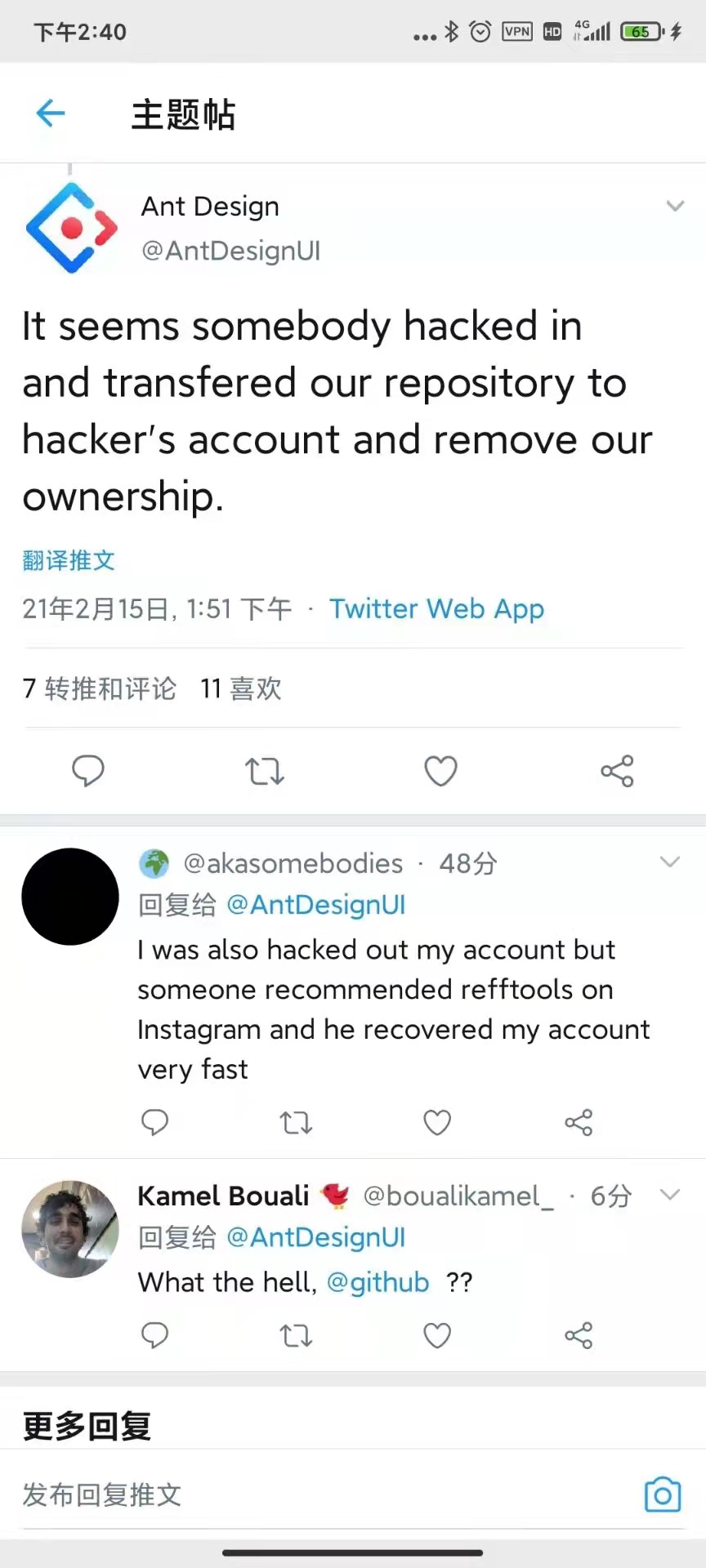
Task: Tap 翻译推文 to translate tweet
Action: 69,560
